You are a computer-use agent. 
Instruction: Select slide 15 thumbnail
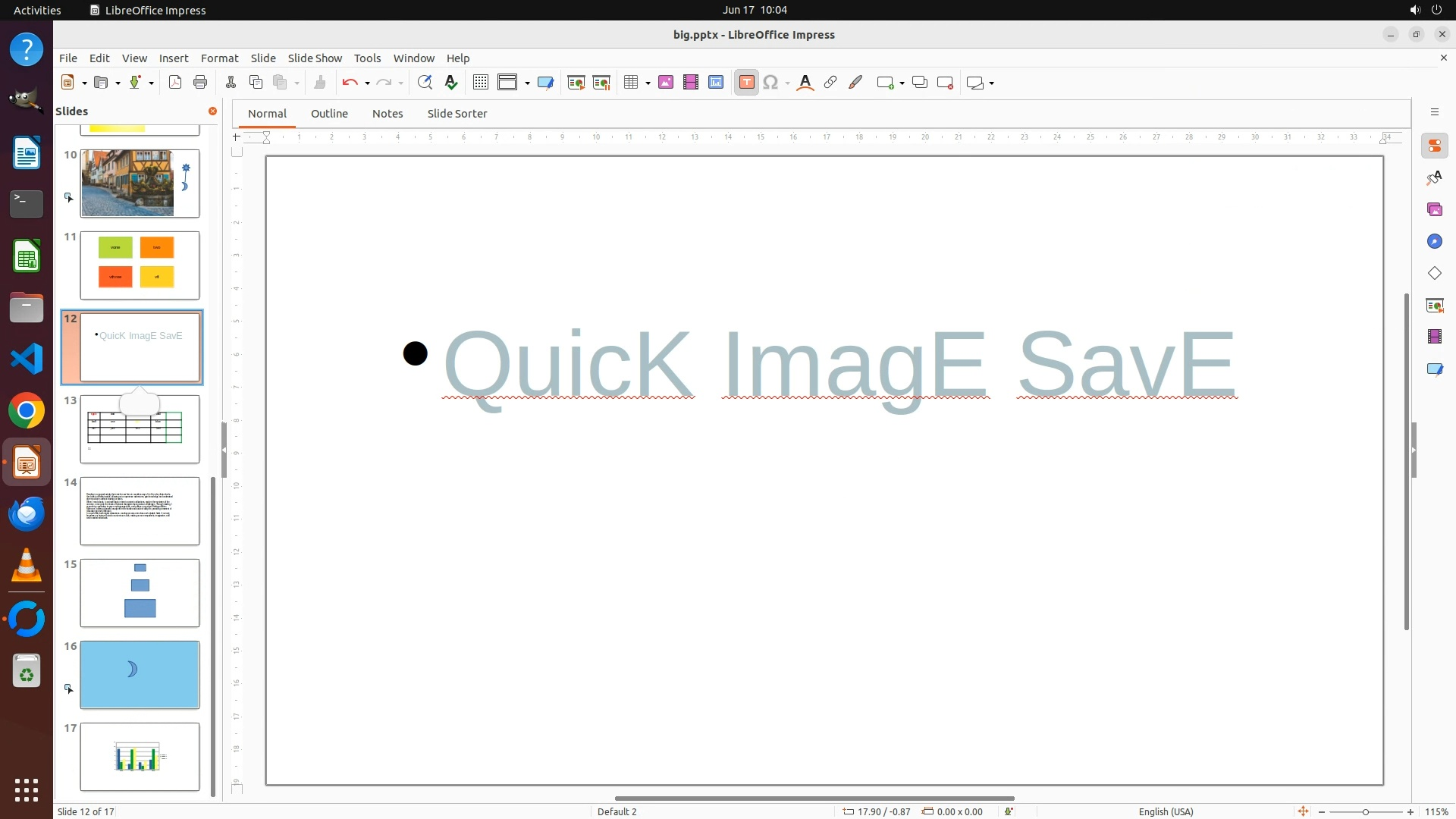(x=140, y=593)
